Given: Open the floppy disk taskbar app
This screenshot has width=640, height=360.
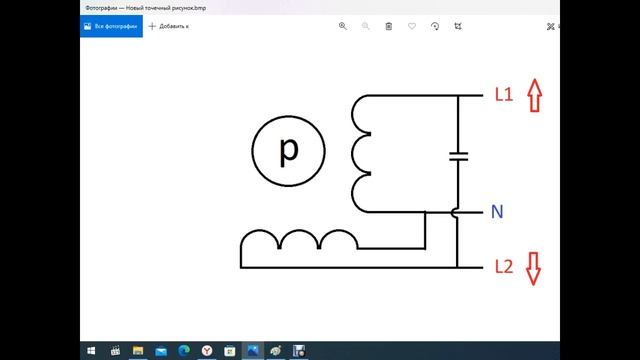Looking at the screenshot, I should pyautogui.click(x=299, y=351).
